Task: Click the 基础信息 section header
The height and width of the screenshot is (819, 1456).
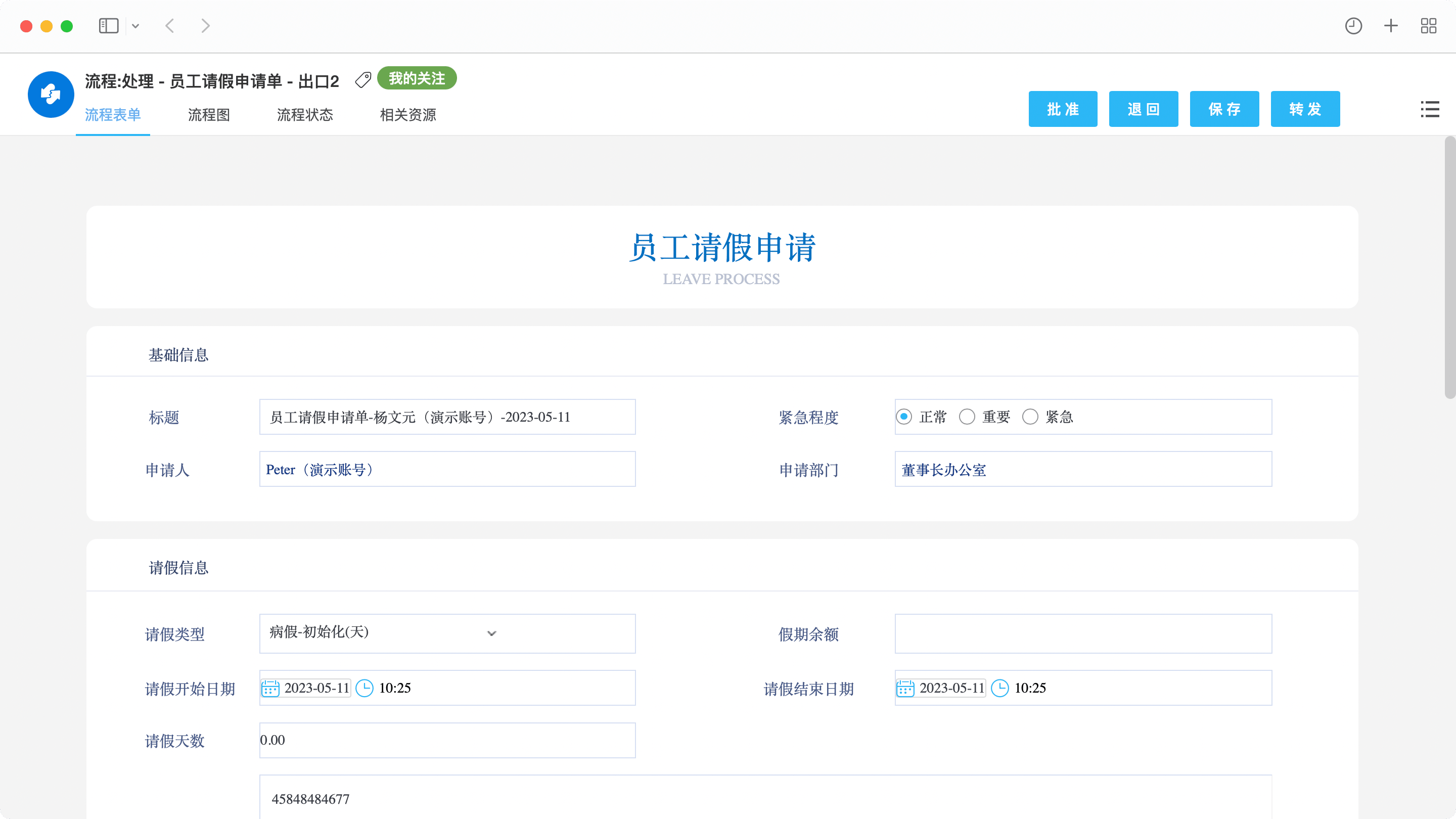Action: [x=178, y=355]
